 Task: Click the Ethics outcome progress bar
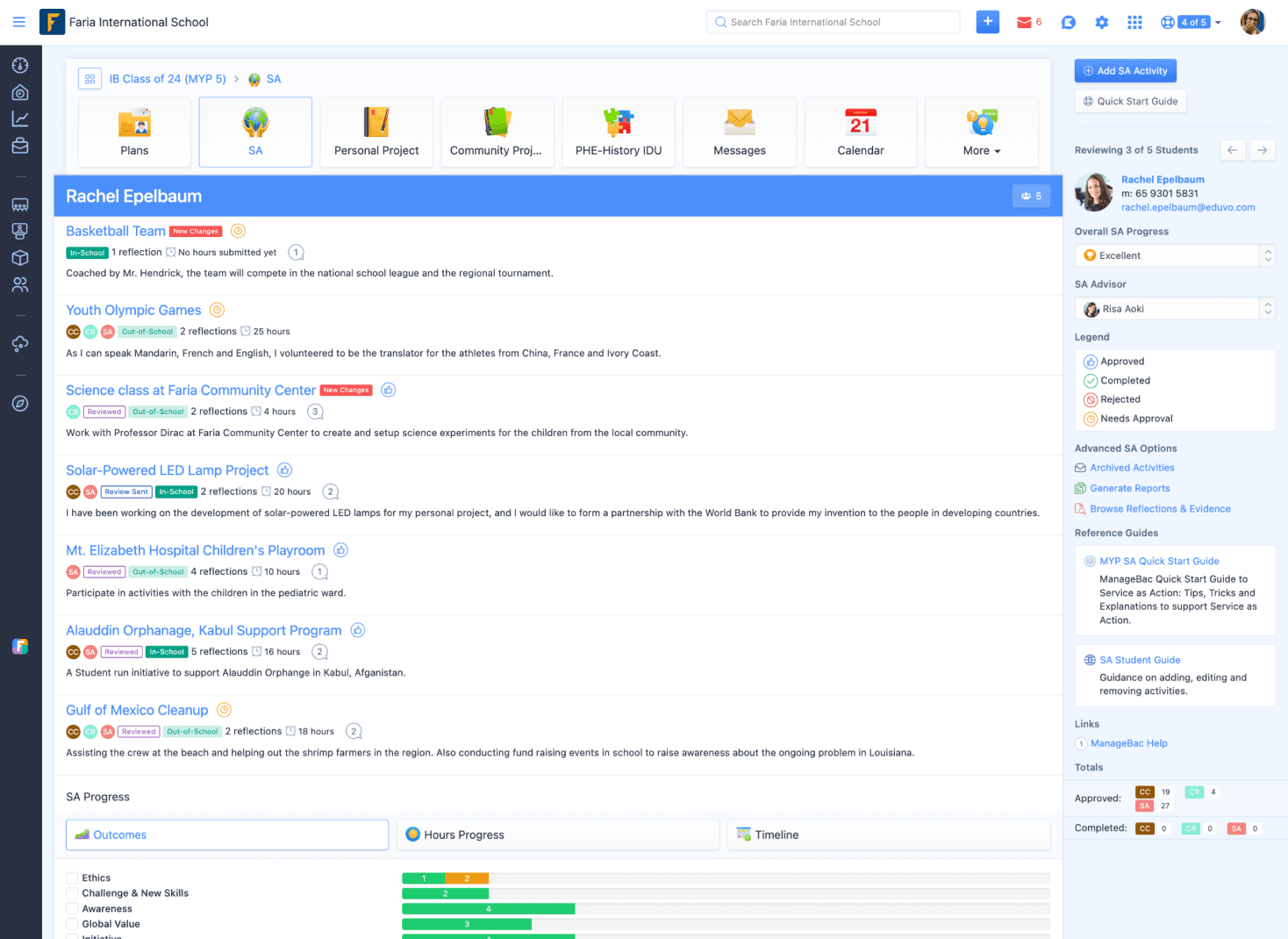coord(726,878)
